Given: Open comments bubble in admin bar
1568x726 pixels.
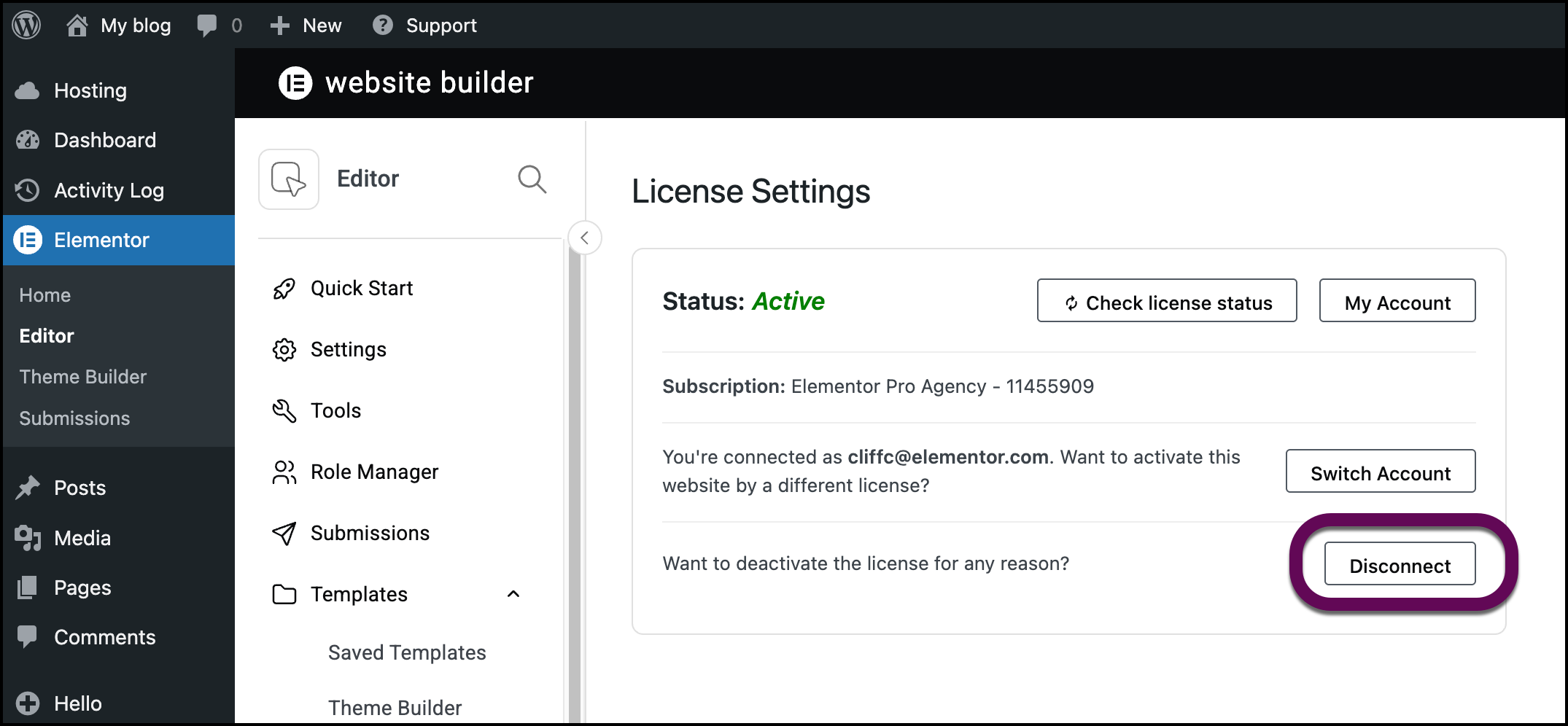Looking at the screenshot, I should (208, 26).
